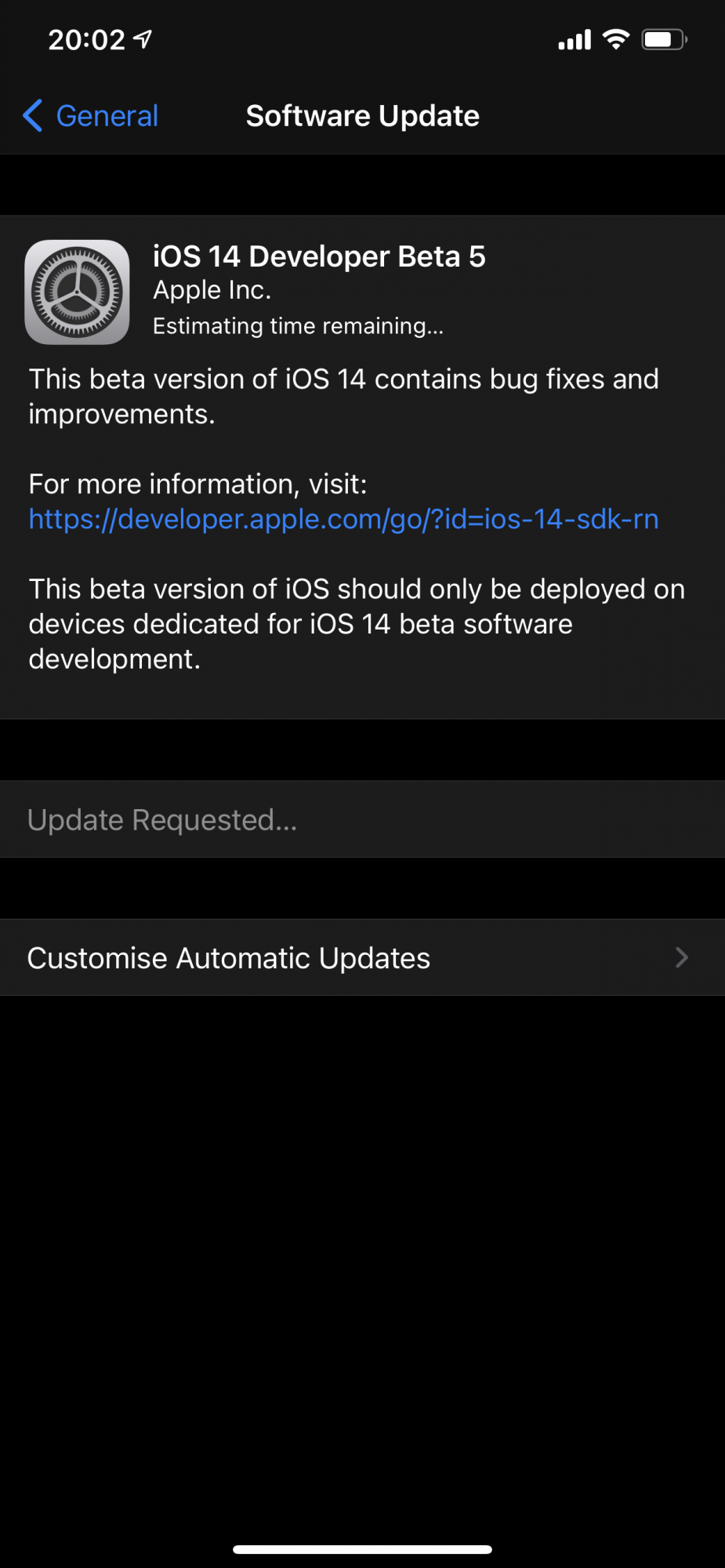
Task: Tap the Wi-Fi icon in status bar
Action: point(616,39)
